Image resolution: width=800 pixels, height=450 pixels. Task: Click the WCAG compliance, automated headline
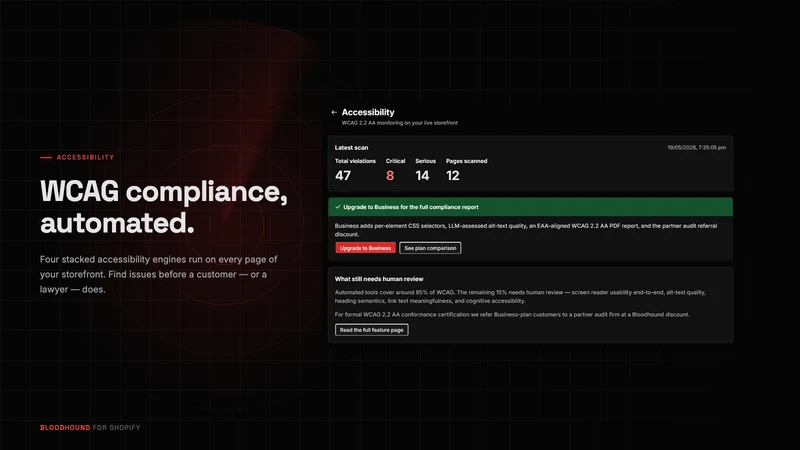(x=164, y=207)
